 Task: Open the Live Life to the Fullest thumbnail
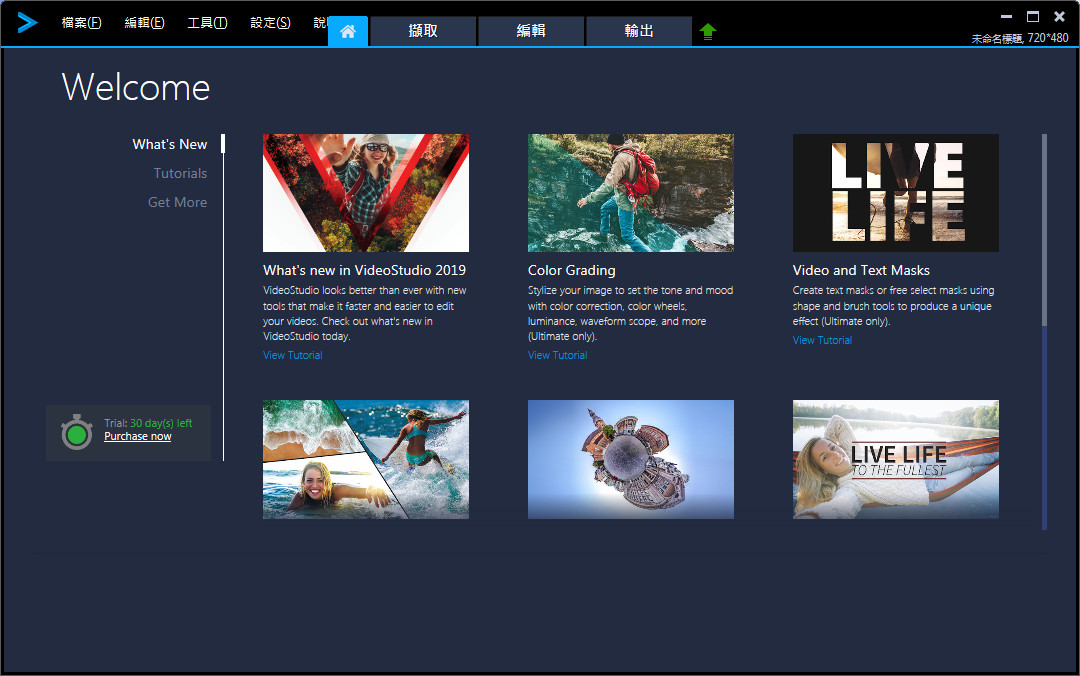[x=895, y=460]
